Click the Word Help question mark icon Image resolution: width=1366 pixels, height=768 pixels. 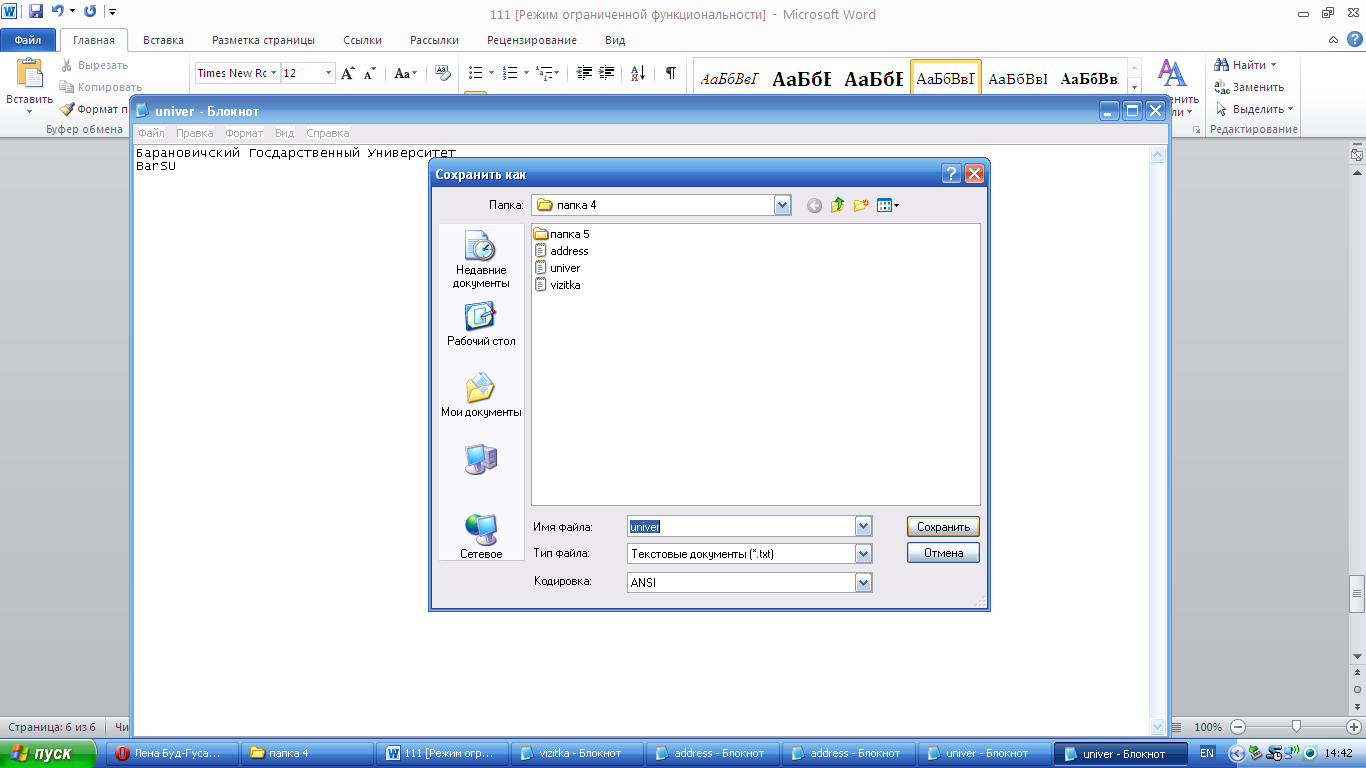click(1354, 39)
